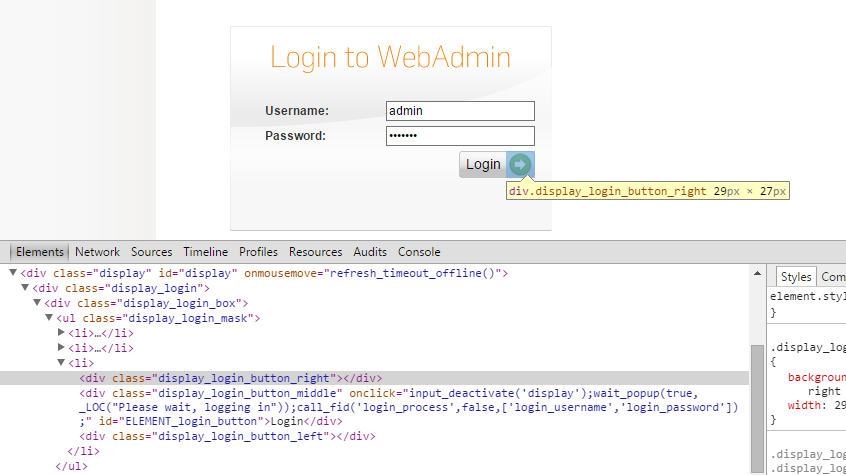Expand the first collapsed li node
Viewport: 846px width, 475px height.
(61, 333)
